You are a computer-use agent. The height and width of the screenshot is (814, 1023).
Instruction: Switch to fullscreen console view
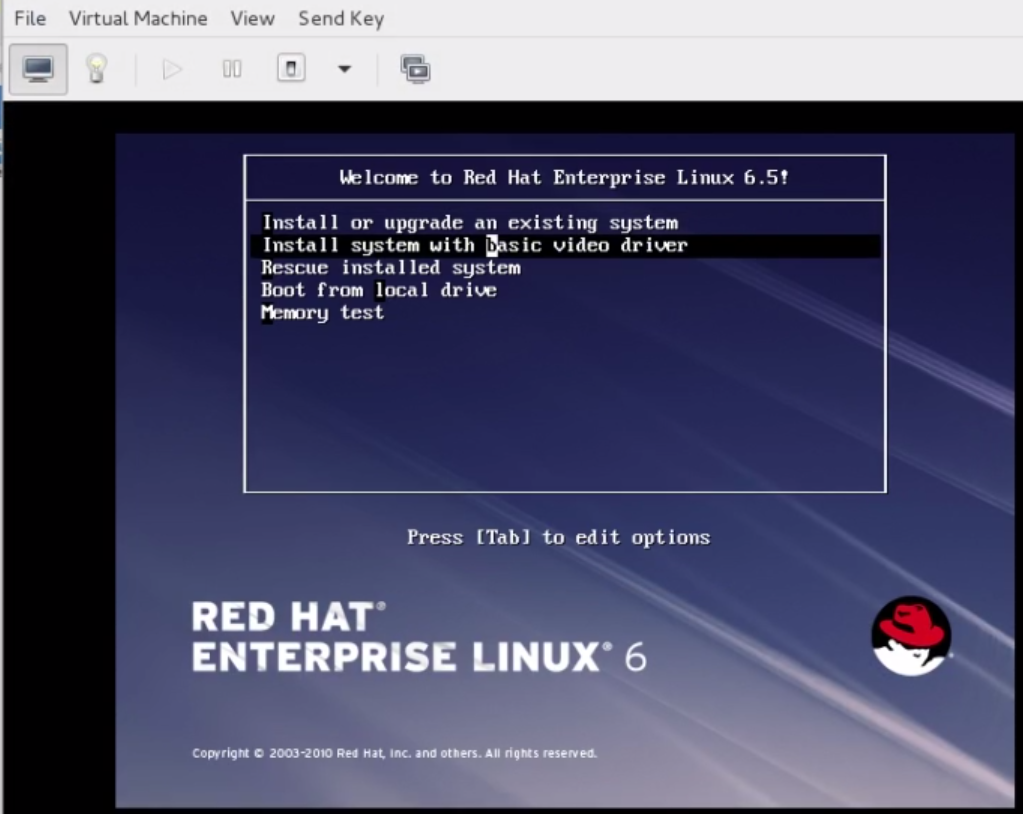(x=416, y=69)
